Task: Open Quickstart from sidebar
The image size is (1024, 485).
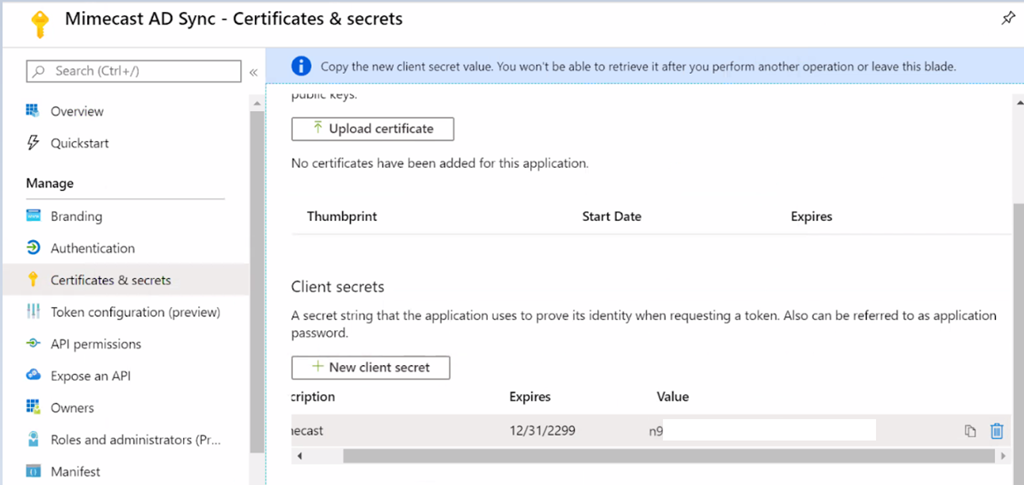Action: click(80, 143)
